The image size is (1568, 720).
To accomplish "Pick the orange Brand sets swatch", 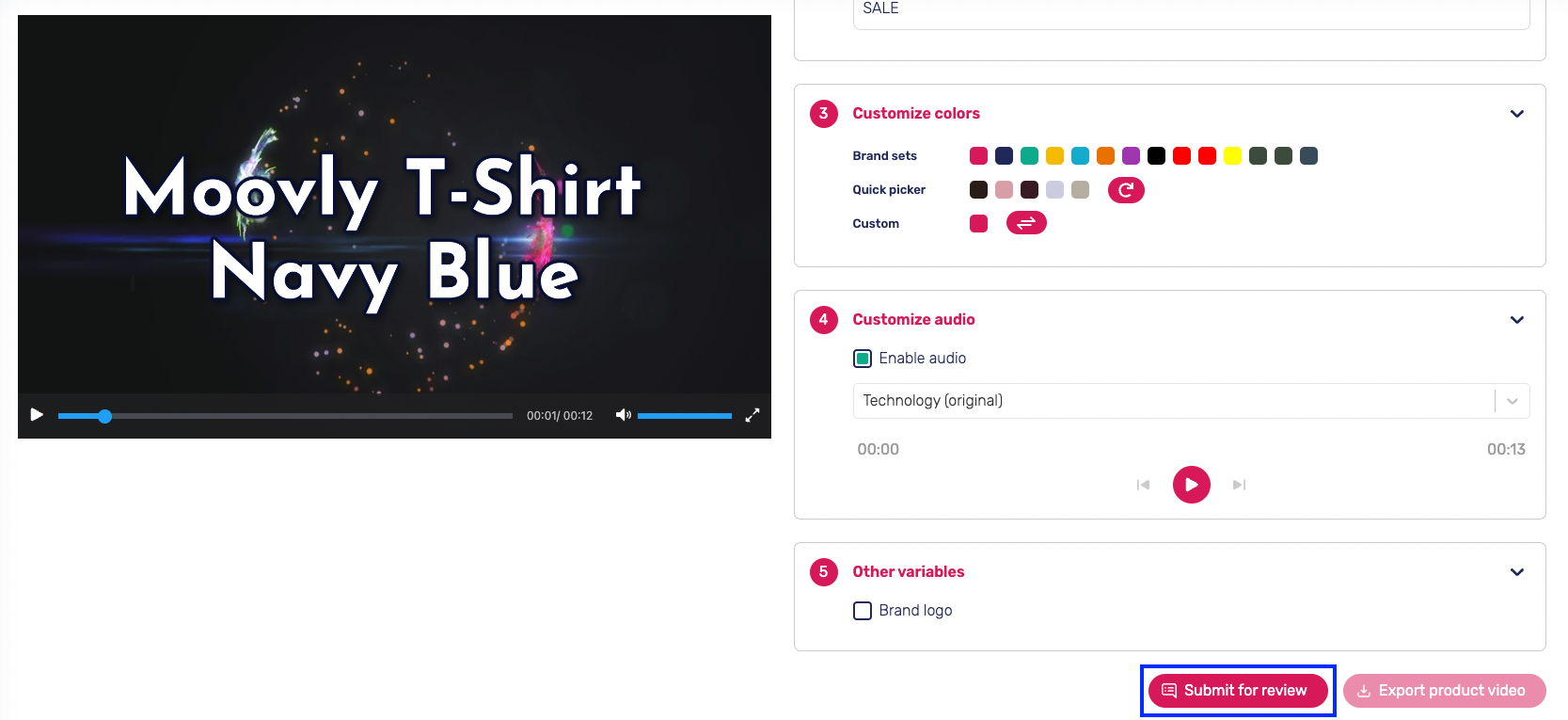I will (x=1105, y=156).
